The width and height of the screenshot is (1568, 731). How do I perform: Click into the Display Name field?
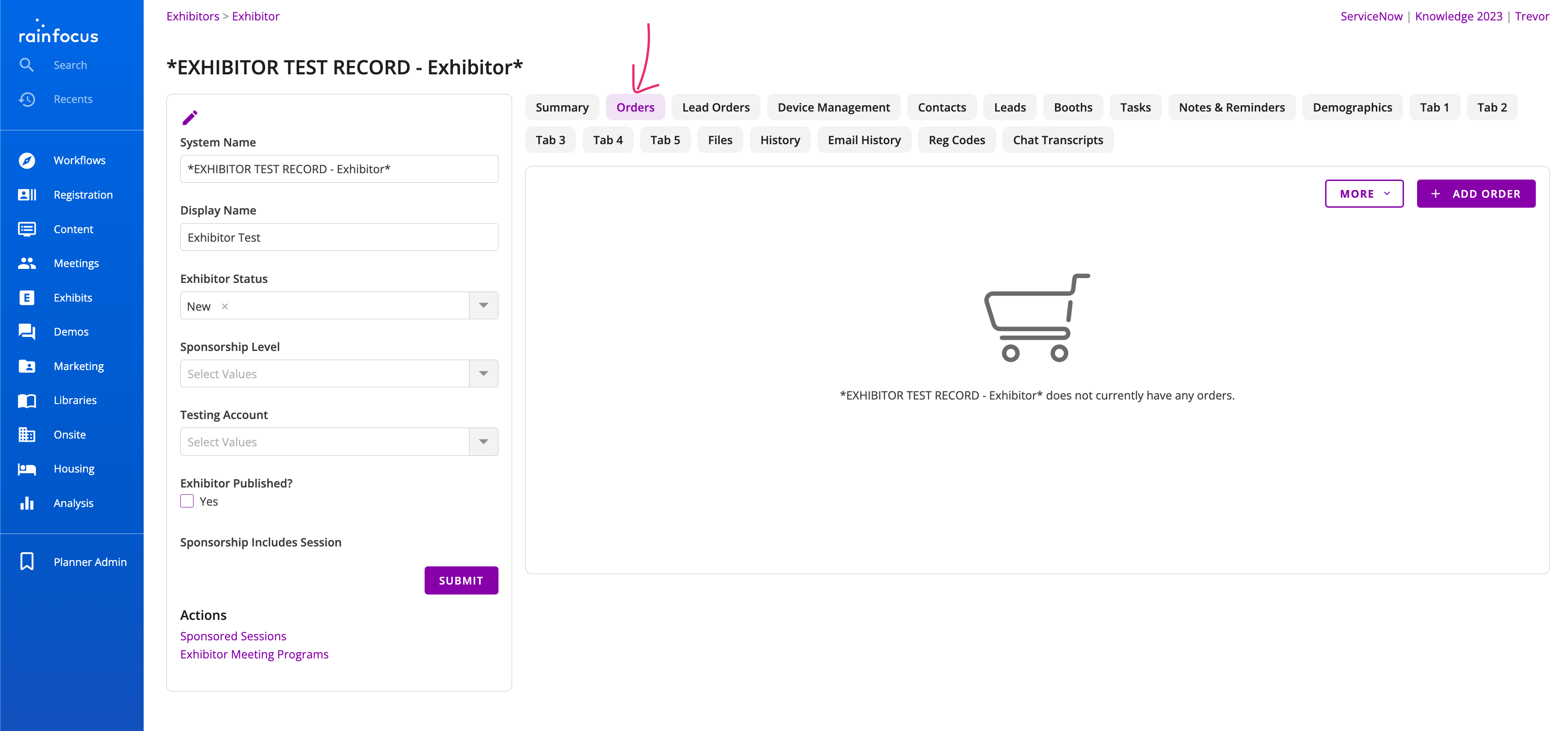(339, 238)
